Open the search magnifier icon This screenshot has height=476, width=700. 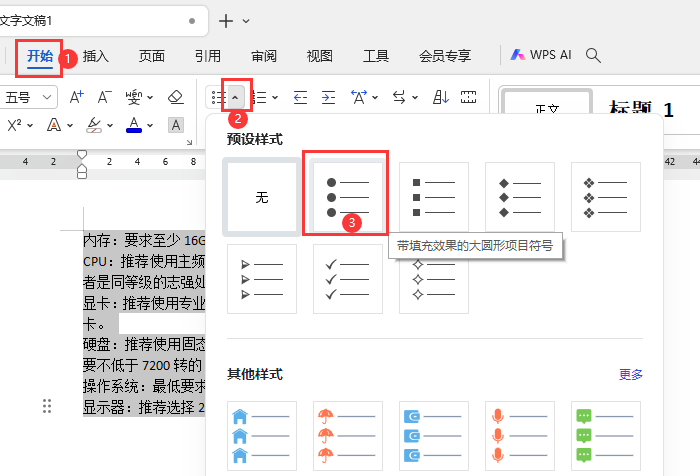tap(593, 55)
